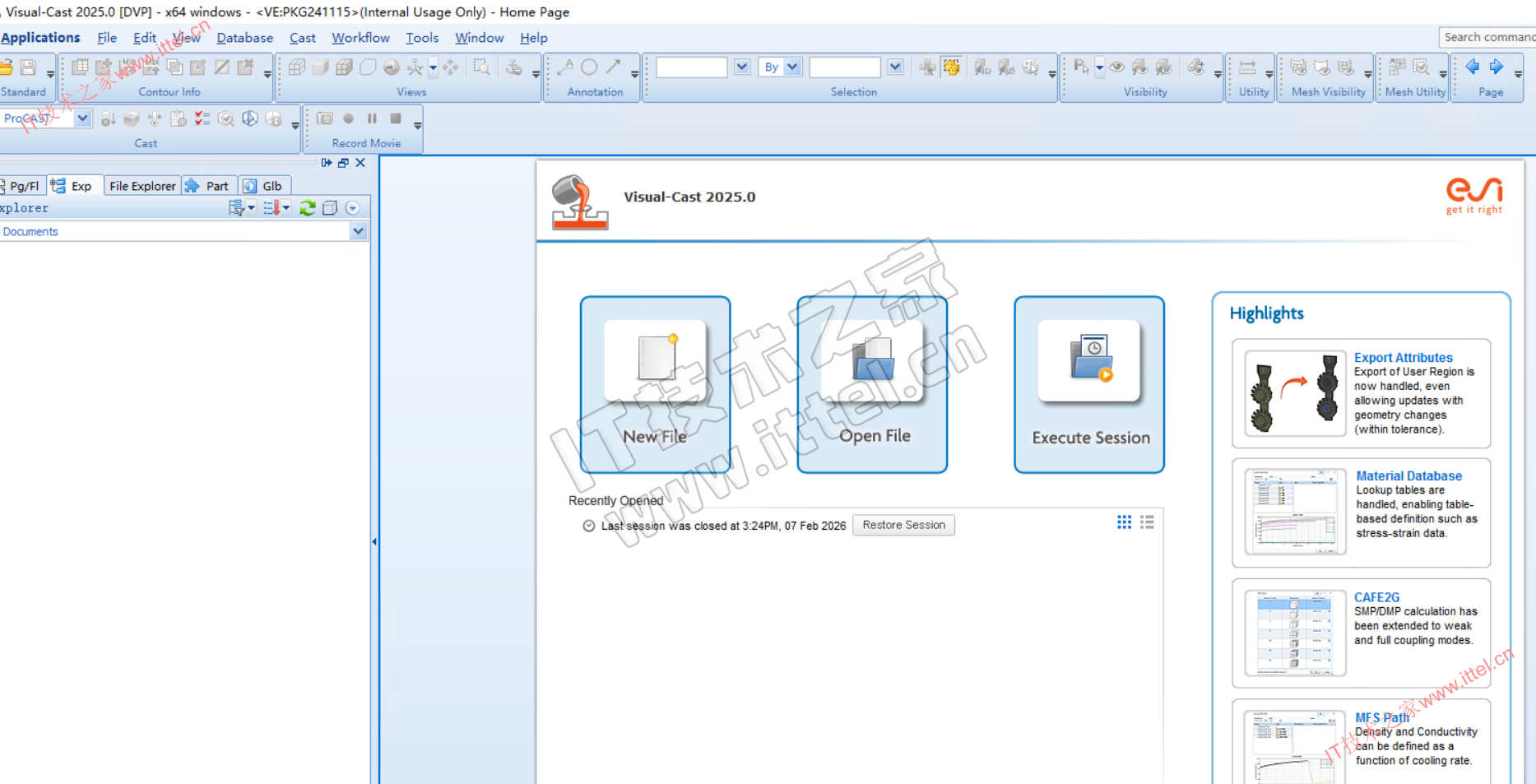Switch to the File Explorer tab
This screenshot has width=1536, height=784.
pos(142,186)
